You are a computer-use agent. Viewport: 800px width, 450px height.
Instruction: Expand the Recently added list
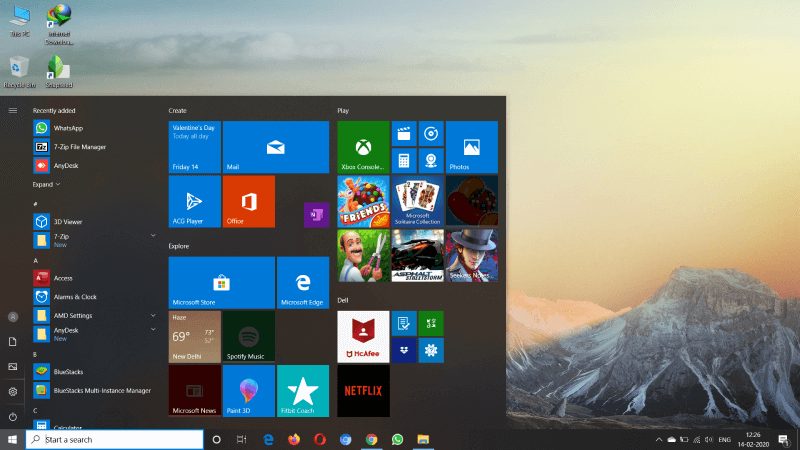(46, 184)
